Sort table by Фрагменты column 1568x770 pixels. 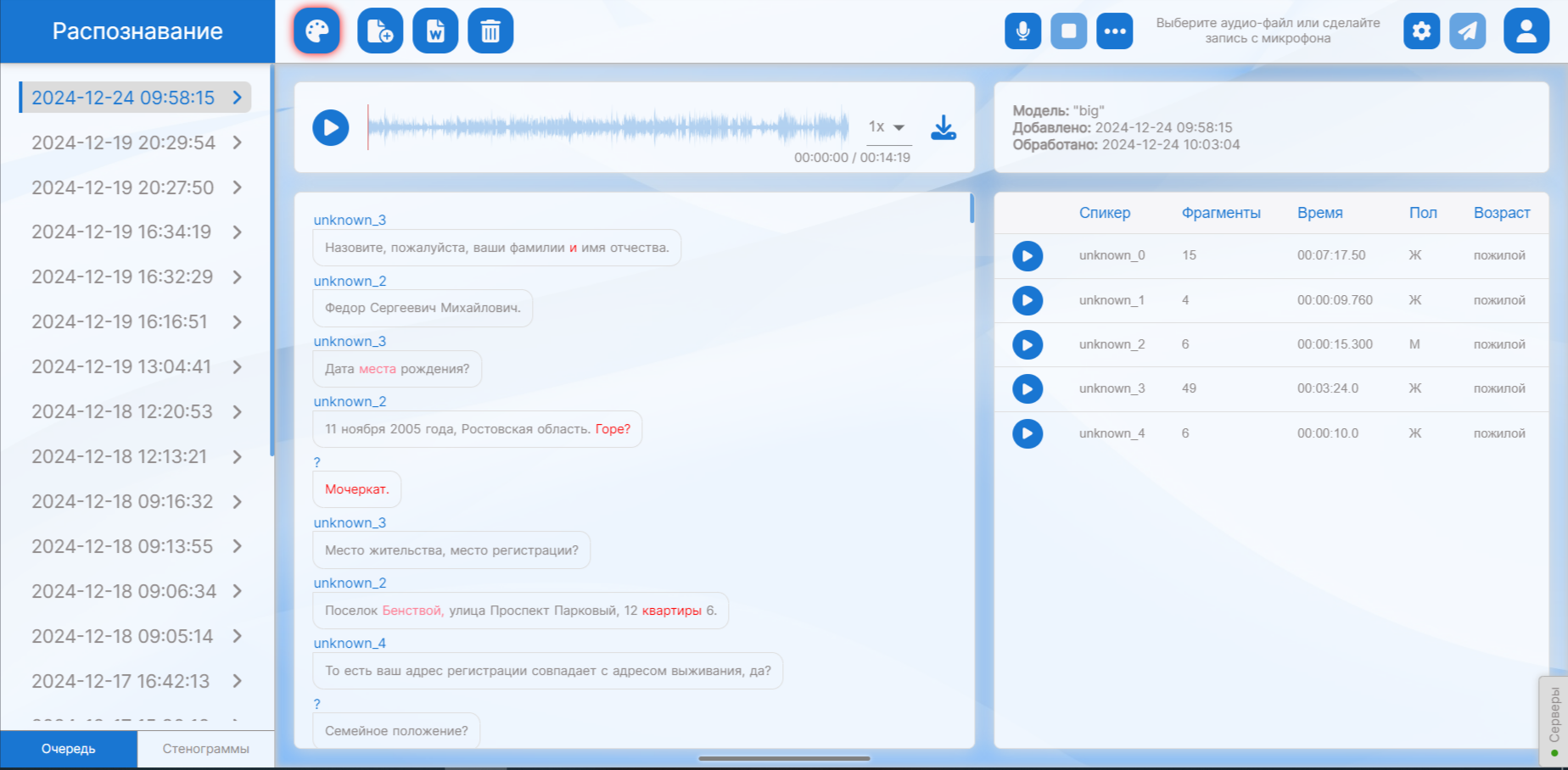(1220, 213)
